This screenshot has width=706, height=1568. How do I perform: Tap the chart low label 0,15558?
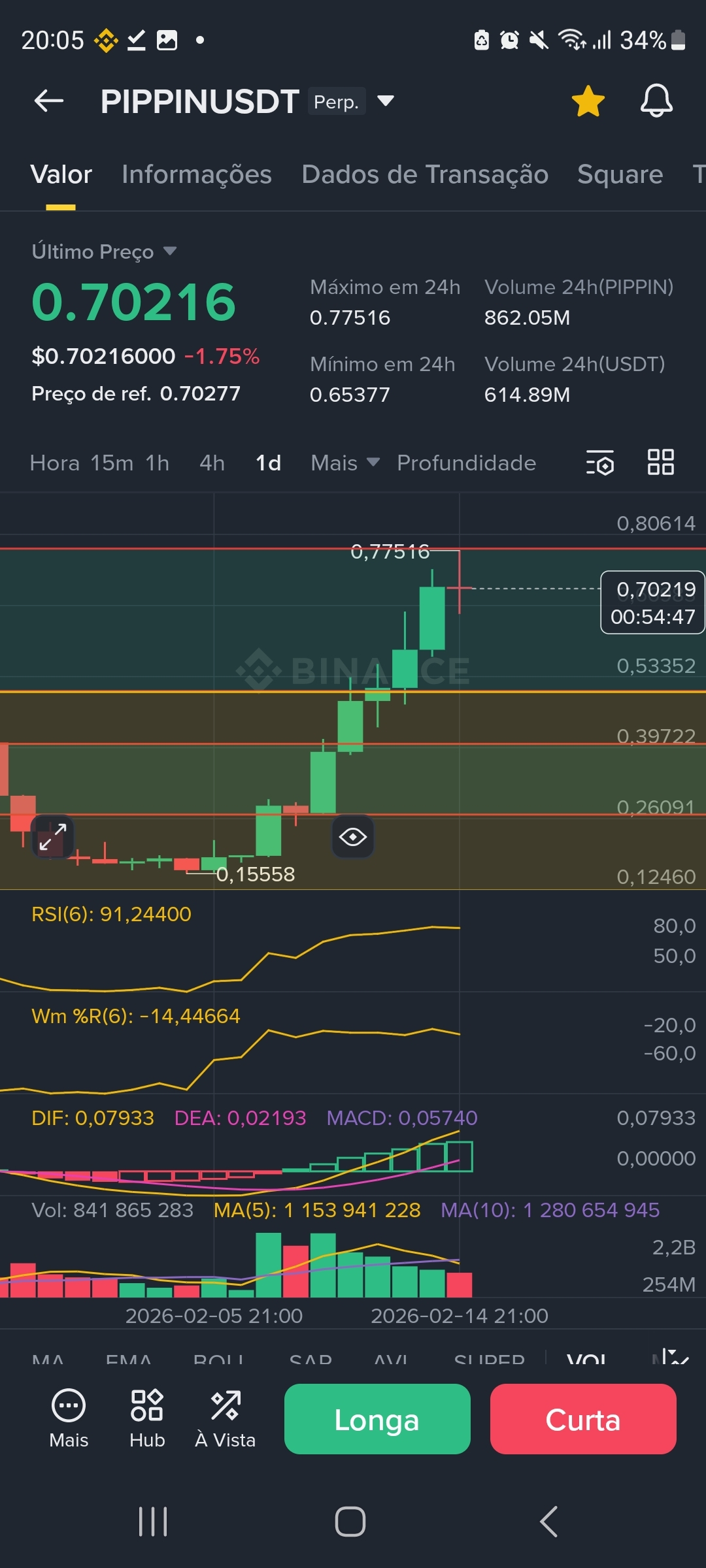256,874
